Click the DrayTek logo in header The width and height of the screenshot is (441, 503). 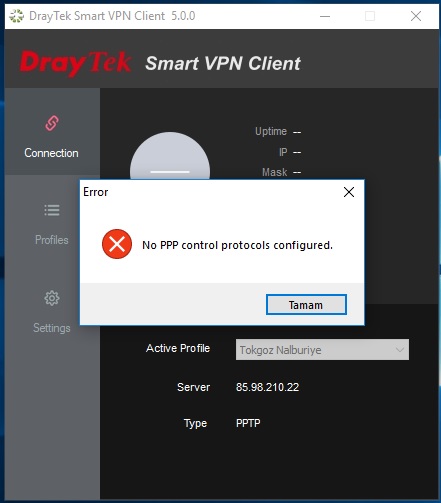pos(75,63)
